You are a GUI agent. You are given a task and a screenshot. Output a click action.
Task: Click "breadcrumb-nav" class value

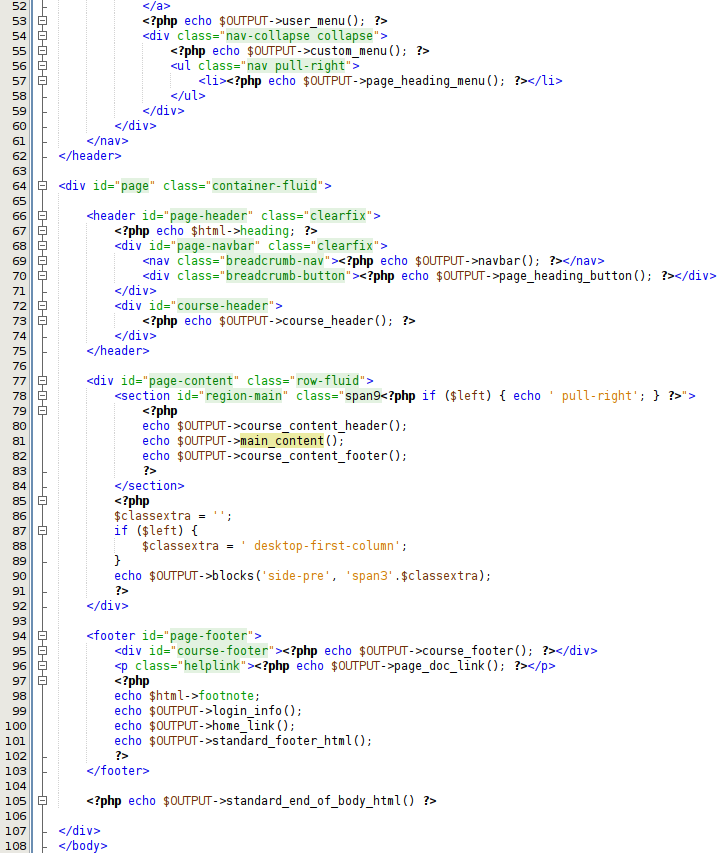[x=275, y=261]
